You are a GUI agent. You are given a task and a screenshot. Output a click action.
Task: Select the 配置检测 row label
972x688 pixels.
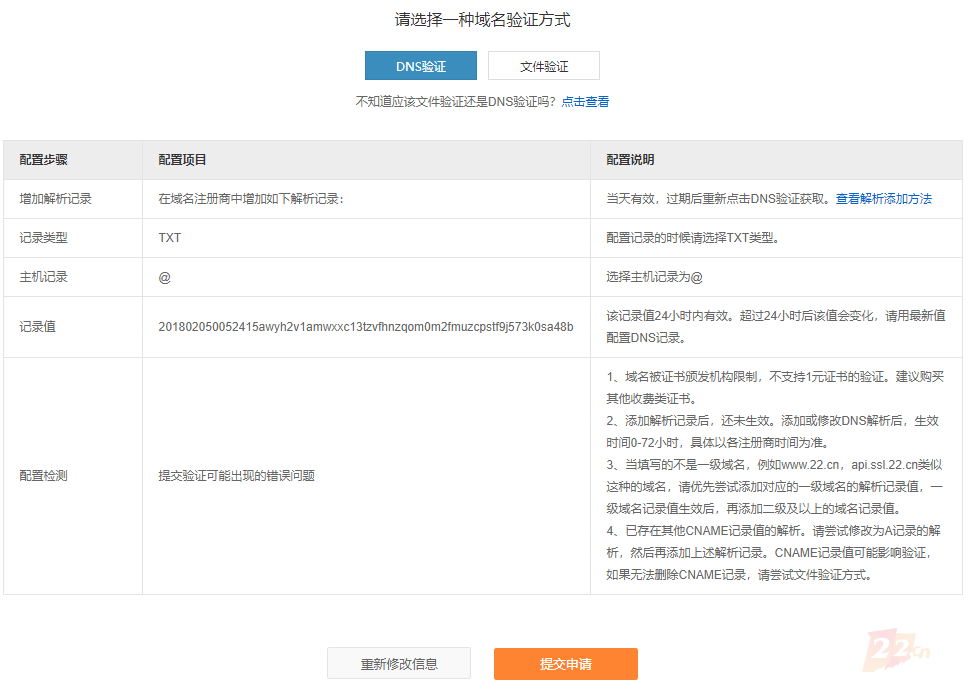coord(43,476)
